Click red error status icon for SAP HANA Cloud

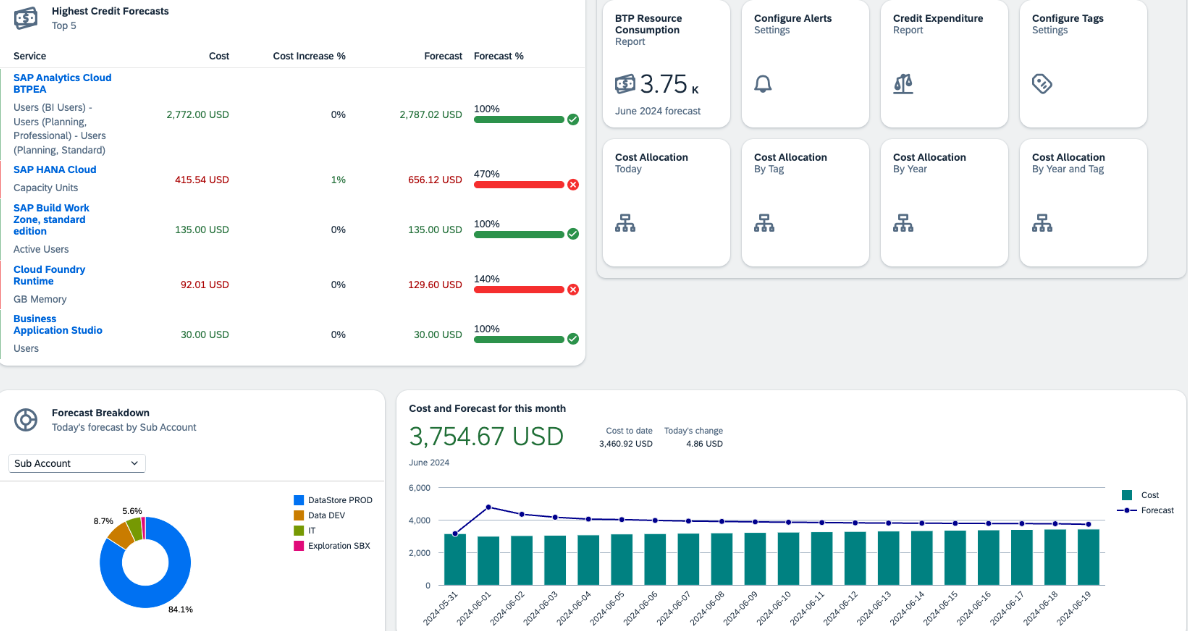(x=573, y=185)
